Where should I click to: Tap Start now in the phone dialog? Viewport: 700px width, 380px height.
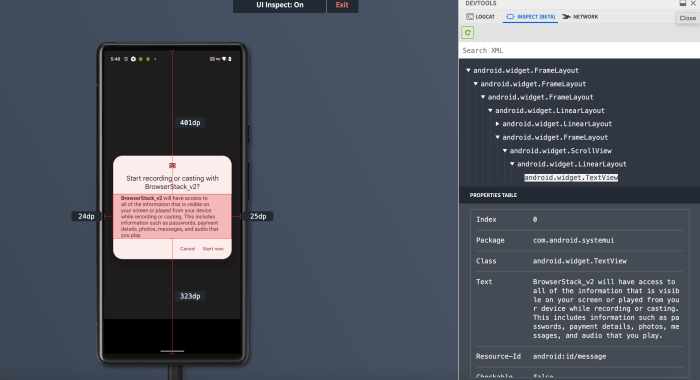213,249
